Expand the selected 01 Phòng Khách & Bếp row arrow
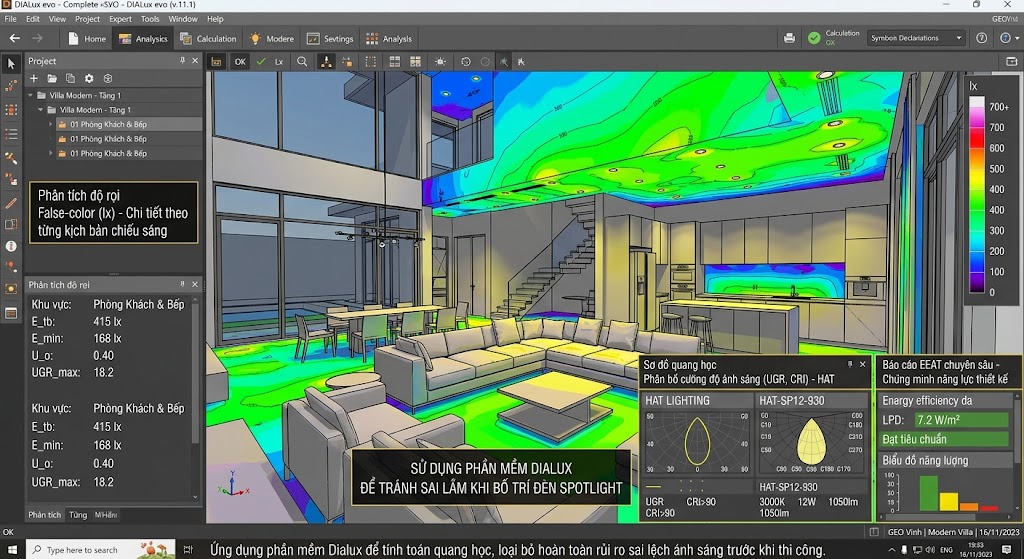Viewport: 1024px width, 559px height. [51, 124]
